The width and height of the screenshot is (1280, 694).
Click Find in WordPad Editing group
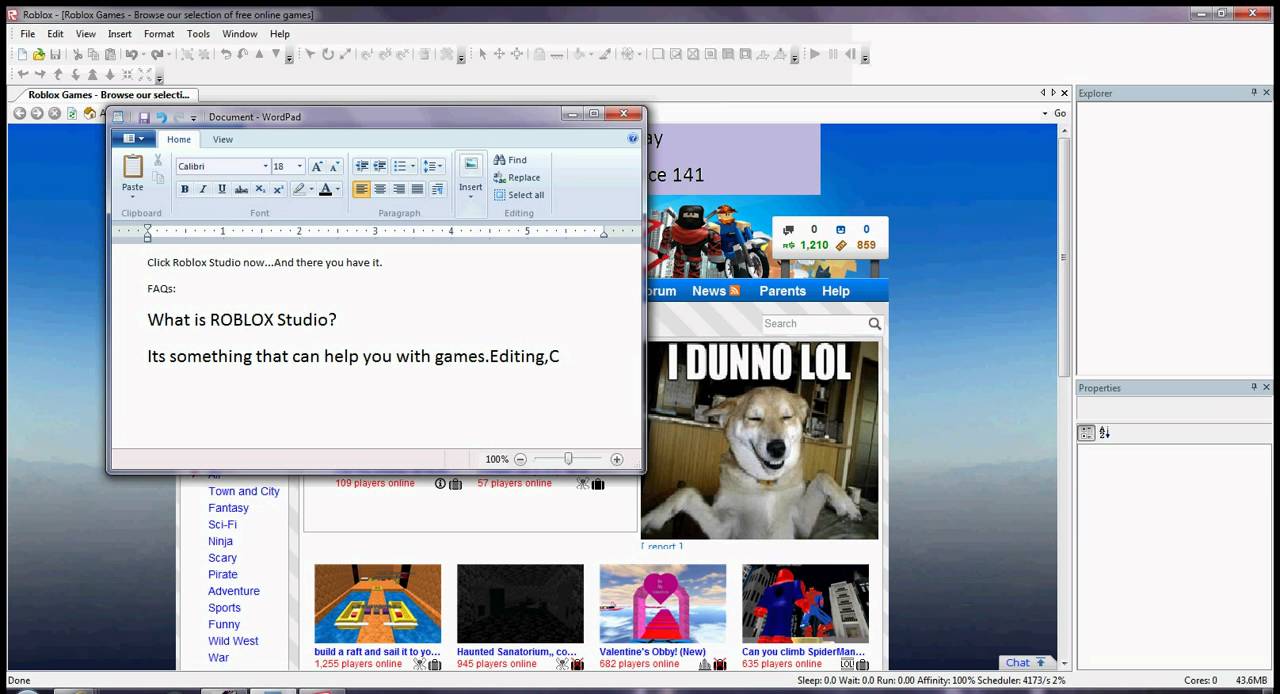(510, 160)
